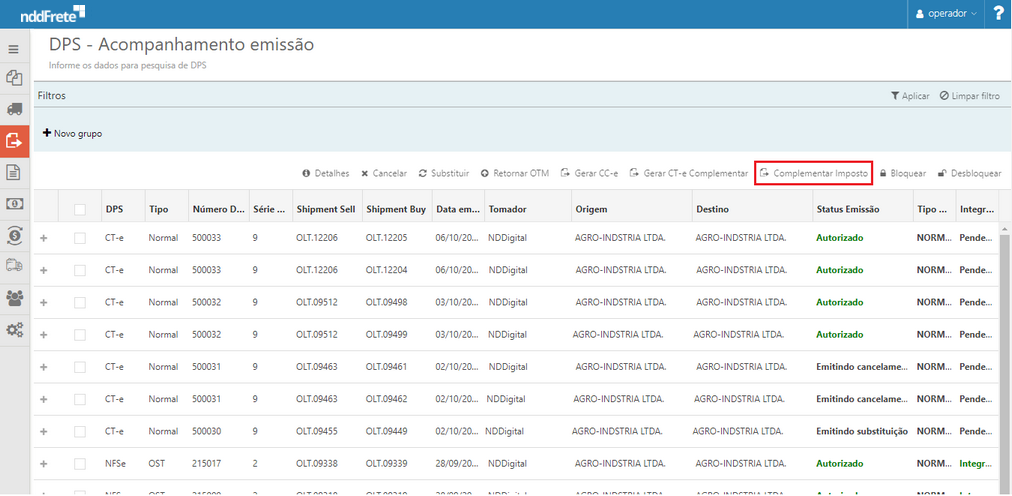Image resolution: width=1012 pixels, height=496 pixels.
Task: Check the row with Shipment Buy OLT.12205
Action: [80, 238]
